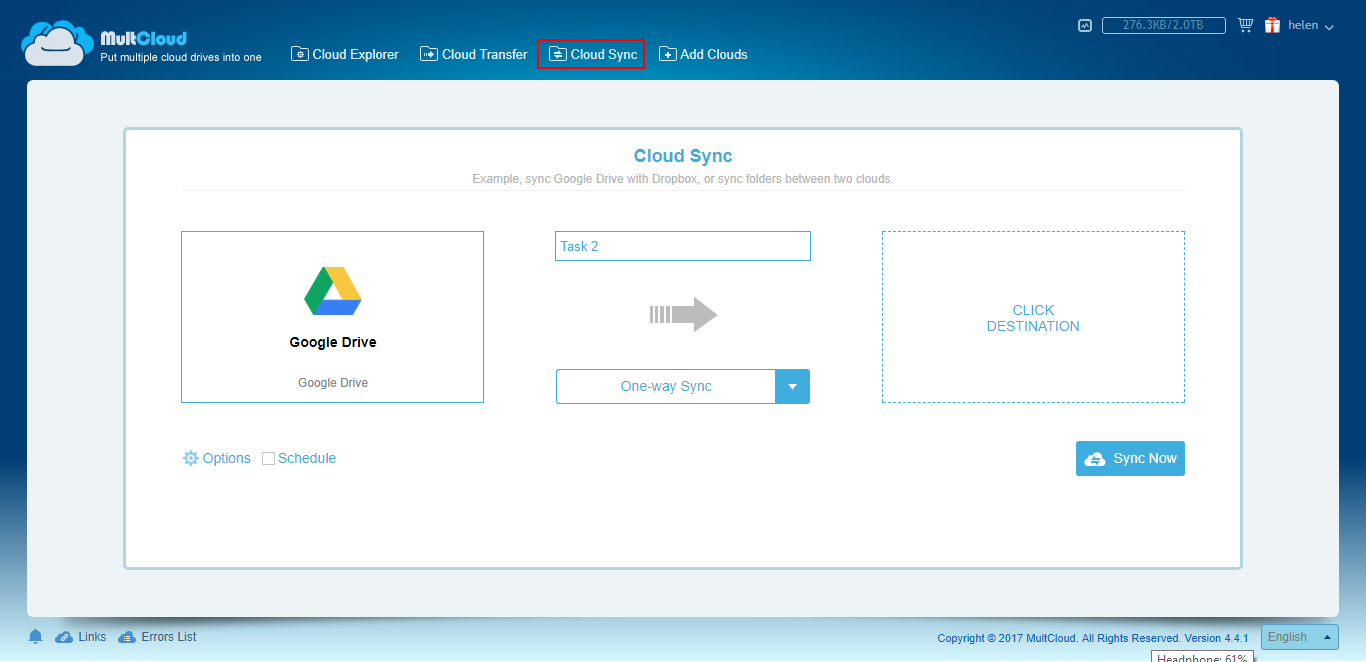Image resolution: width=1366 pixels, height=662 pixels.
Task: Click the Links cloud icon
Action: tap(64, 637)
